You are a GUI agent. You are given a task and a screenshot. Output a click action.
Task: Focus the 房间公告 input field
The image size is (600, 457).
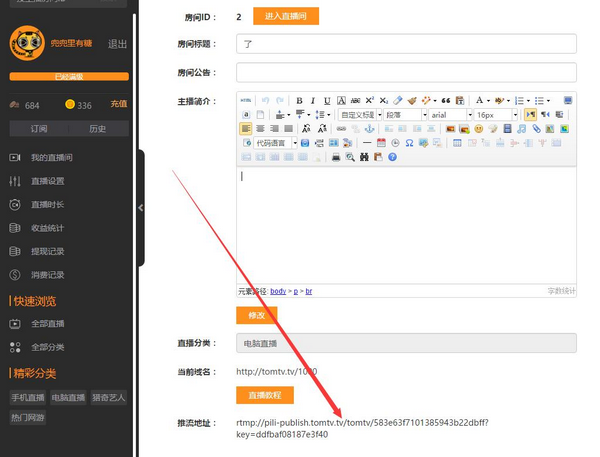[406, 72]
